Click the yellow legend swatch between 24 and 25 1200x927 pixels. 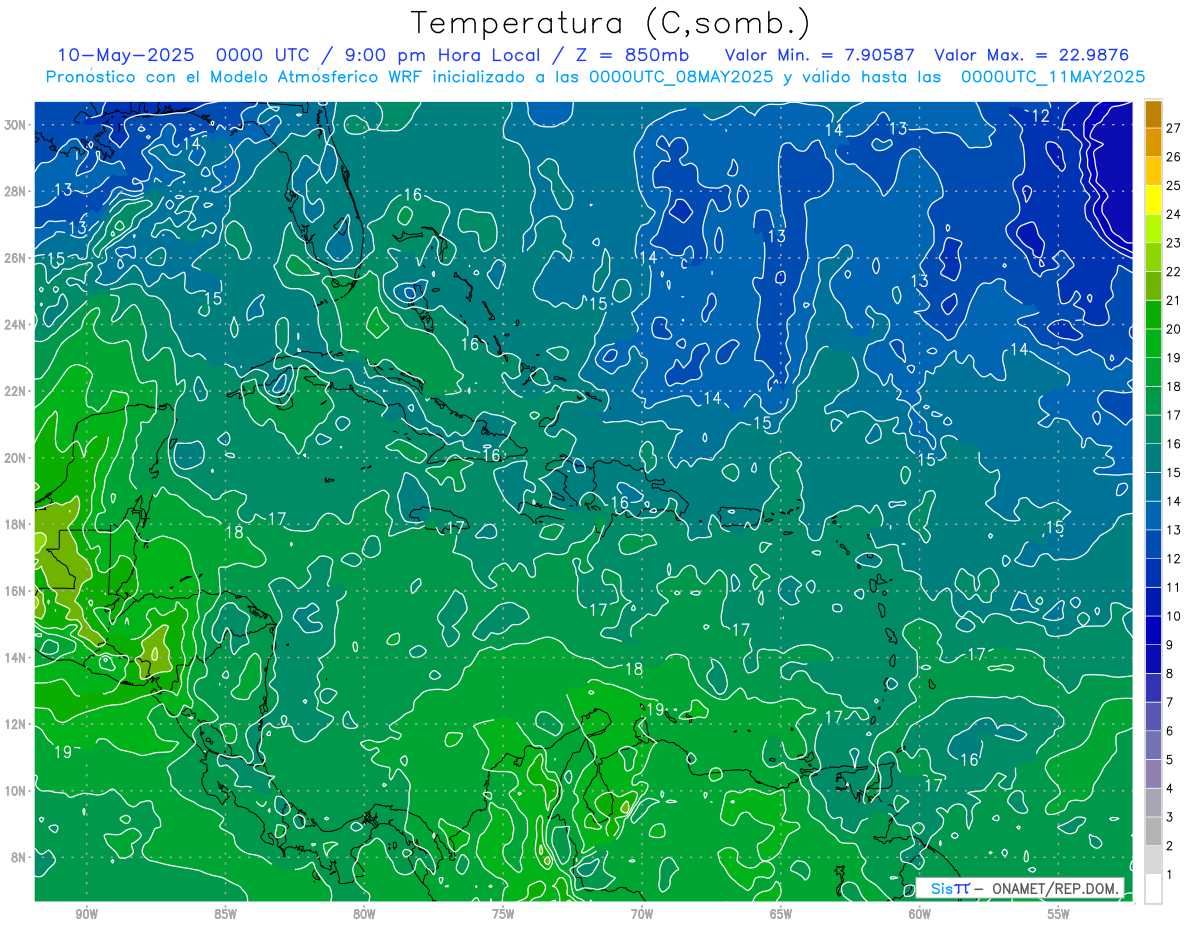click(x=1153, y=199)
